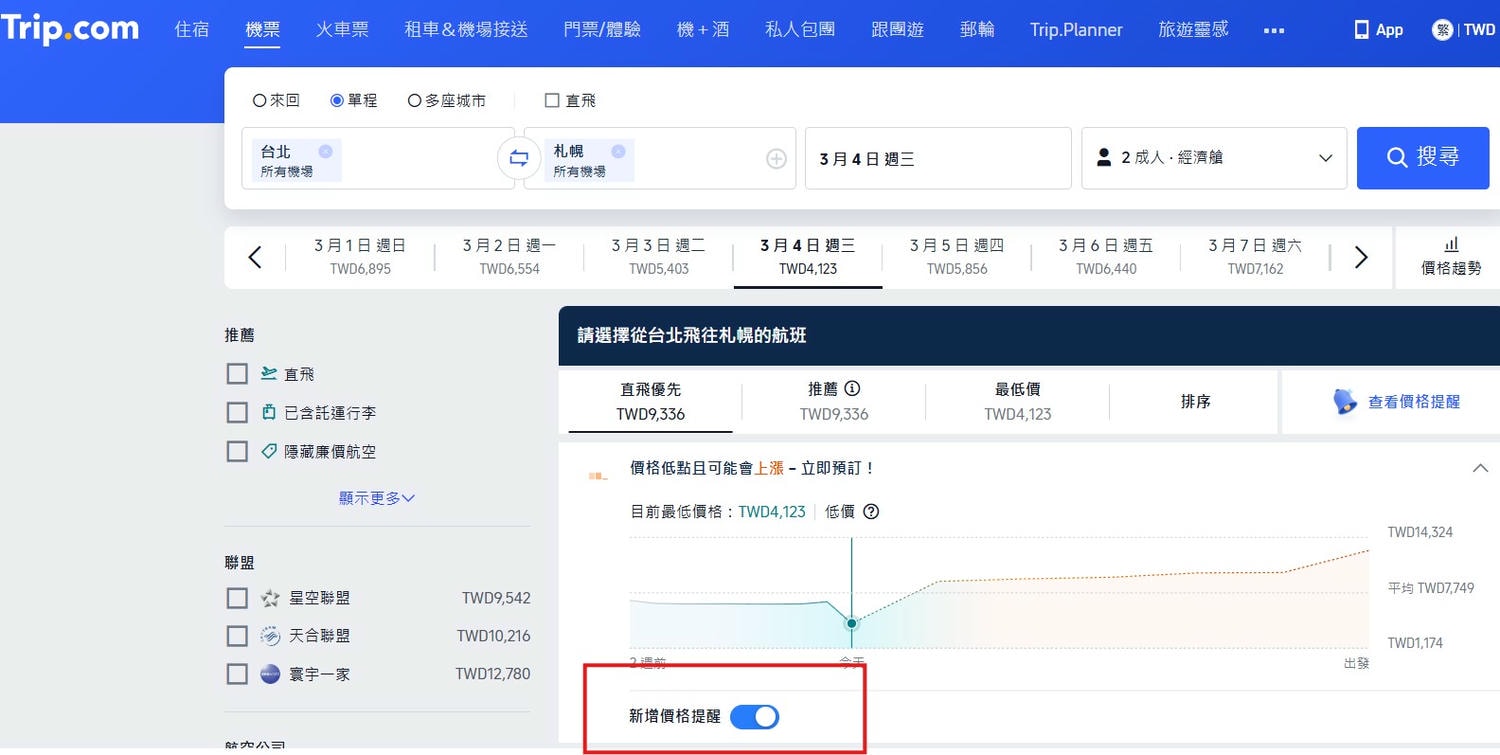This screenshot has width=1500, height=755.
Task: Click the magnifier in the 搜尋 button
Action: (1397, 157)
